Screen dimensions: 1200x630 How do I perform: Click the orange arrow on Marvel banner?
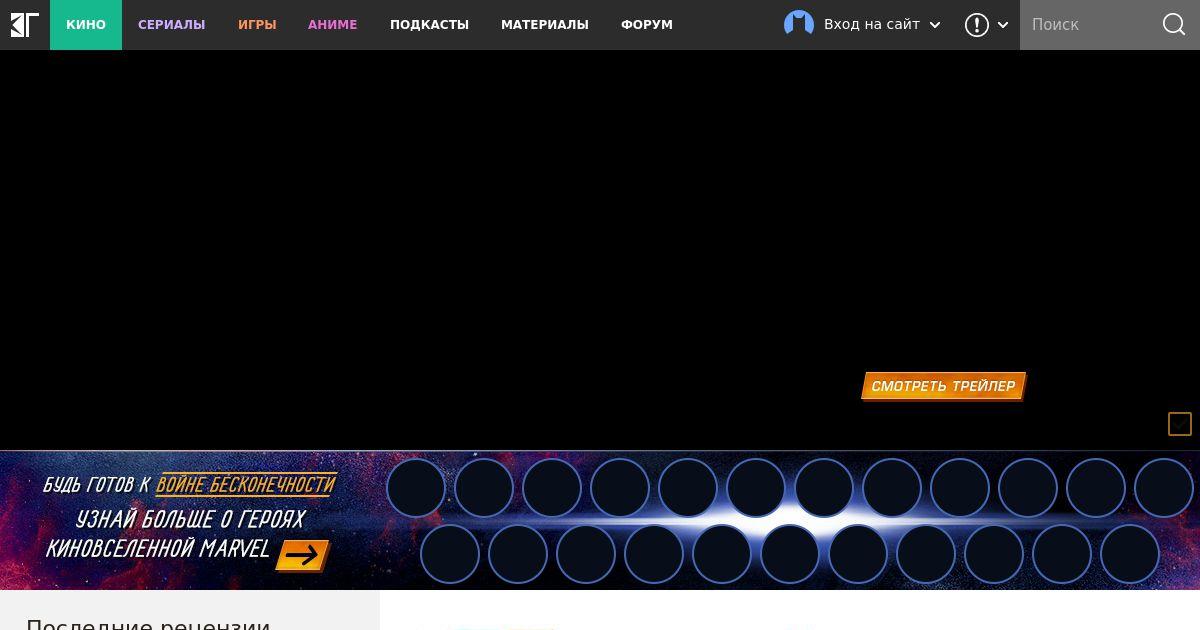point(302,555)
